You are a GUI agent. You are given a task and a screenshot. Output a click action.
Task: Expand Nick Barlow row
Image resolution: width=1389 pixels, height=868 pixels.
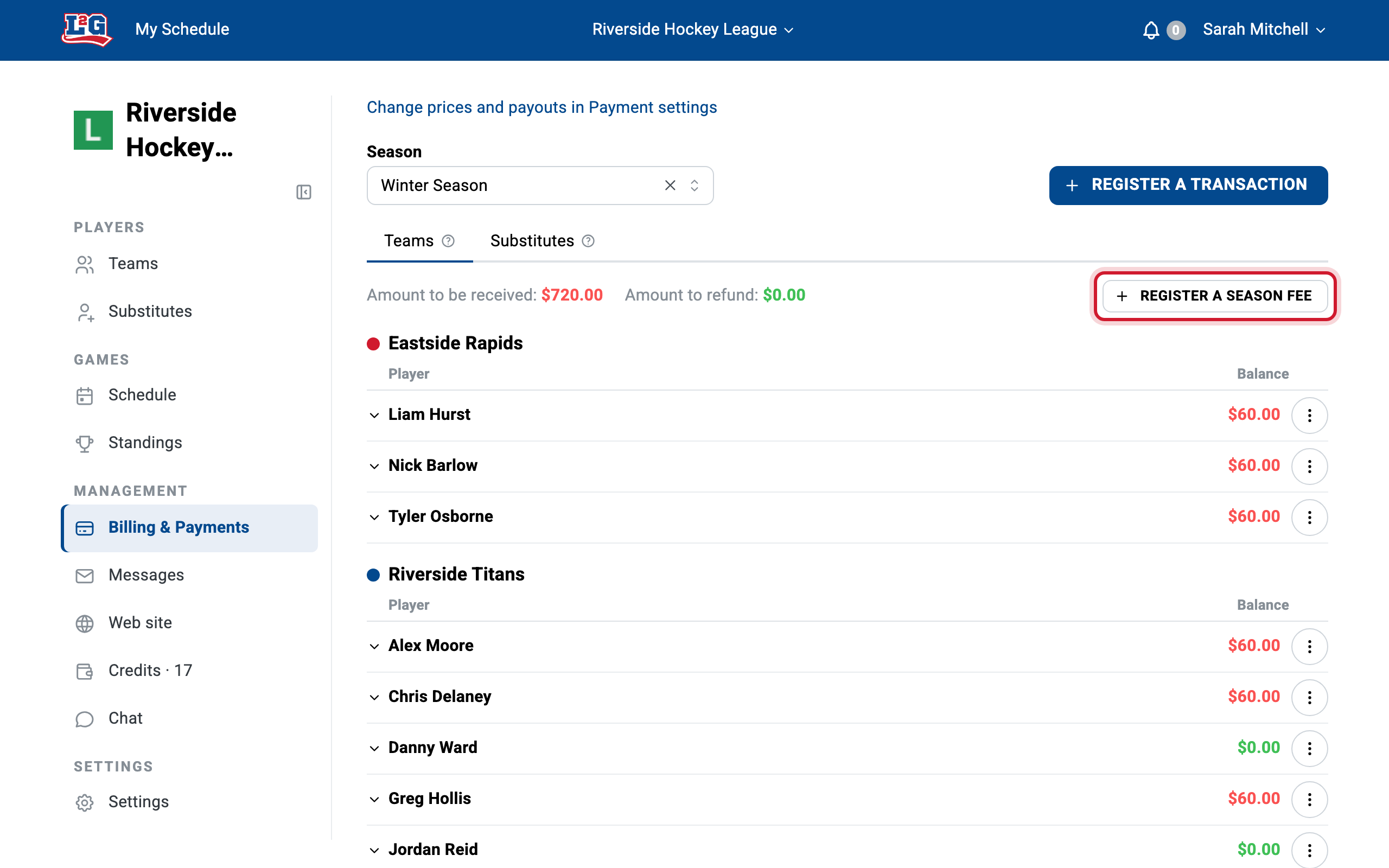[374, 466]
